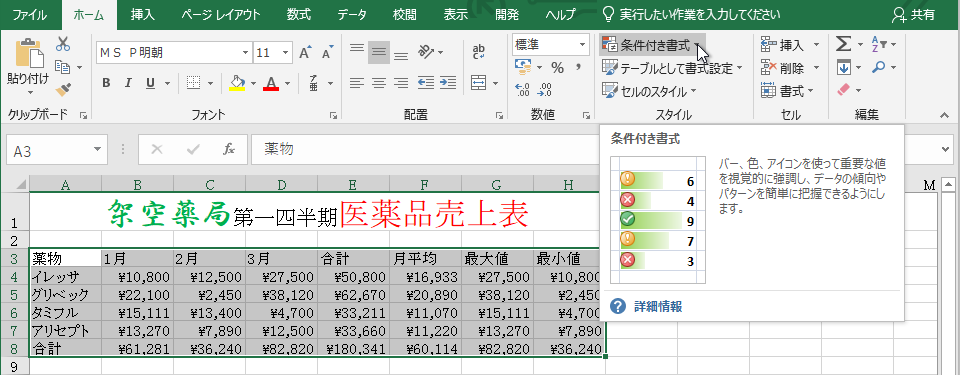Expand the Name Box dropdown arrow
The image size is (960, 375).
[97, 150]
